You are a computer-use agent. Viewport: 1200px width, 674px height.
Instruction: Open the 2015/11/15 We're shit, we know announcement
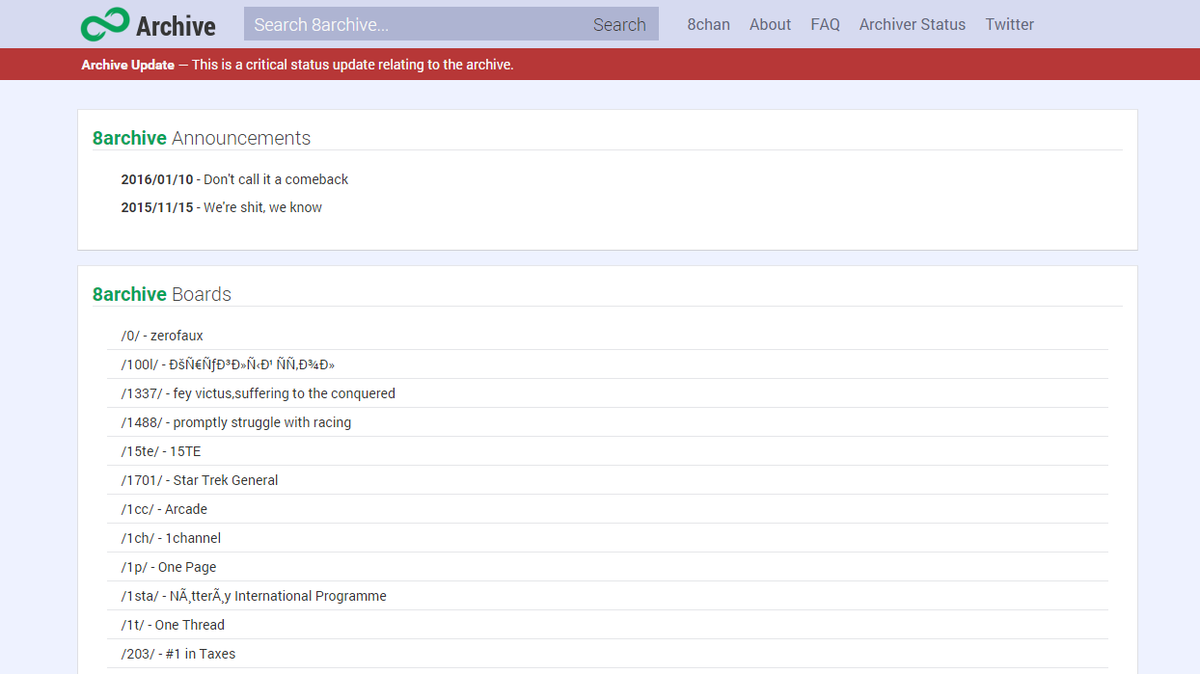[x=222, y=207]
